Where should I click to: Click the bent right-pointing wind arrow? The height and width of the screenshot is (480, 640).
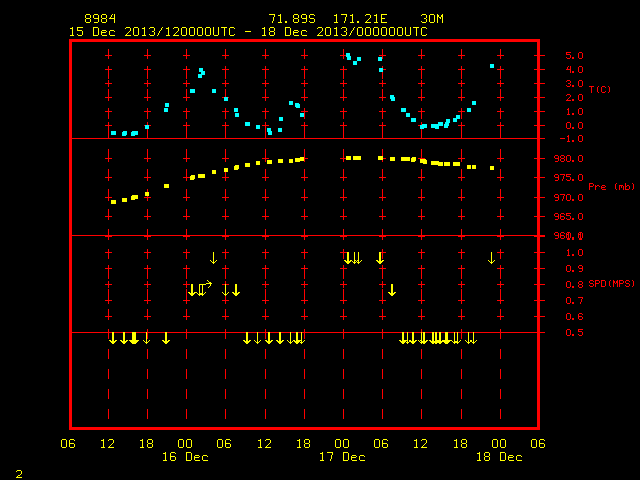[x=207, y=287]
